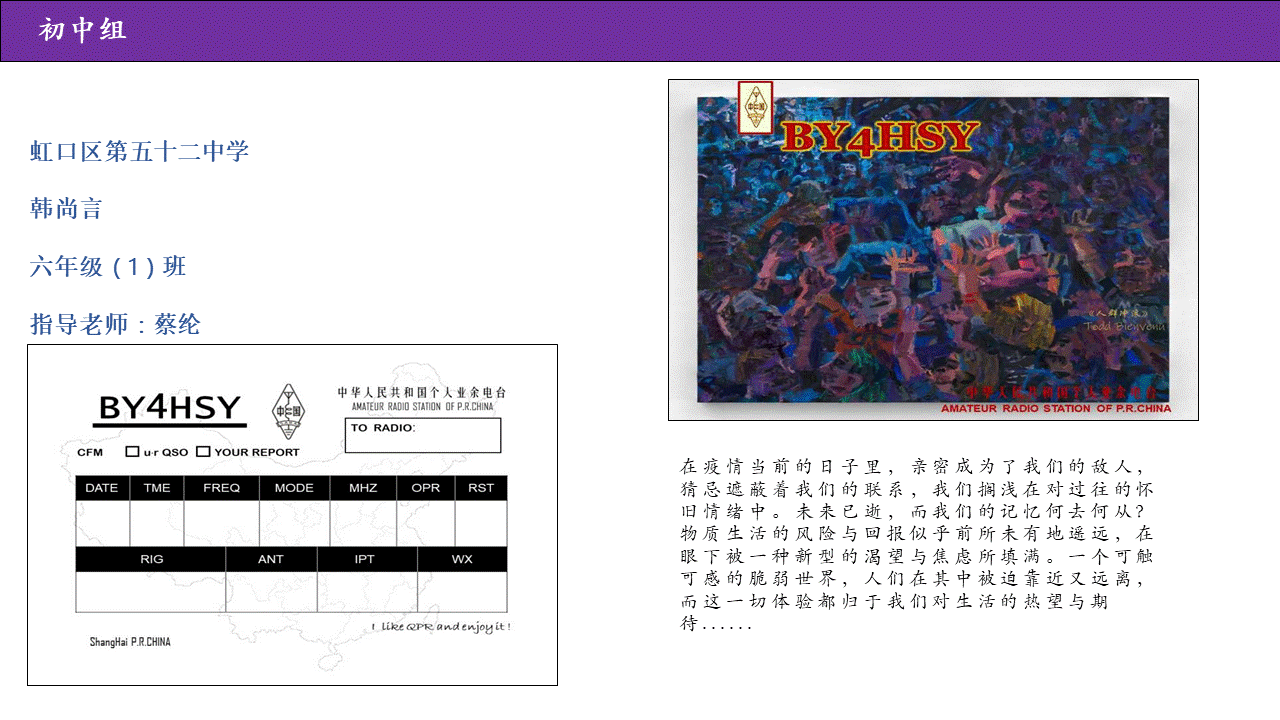
Task: Click the Todd Bienvenu signature on painting
Action: (x=1125, y=326)
